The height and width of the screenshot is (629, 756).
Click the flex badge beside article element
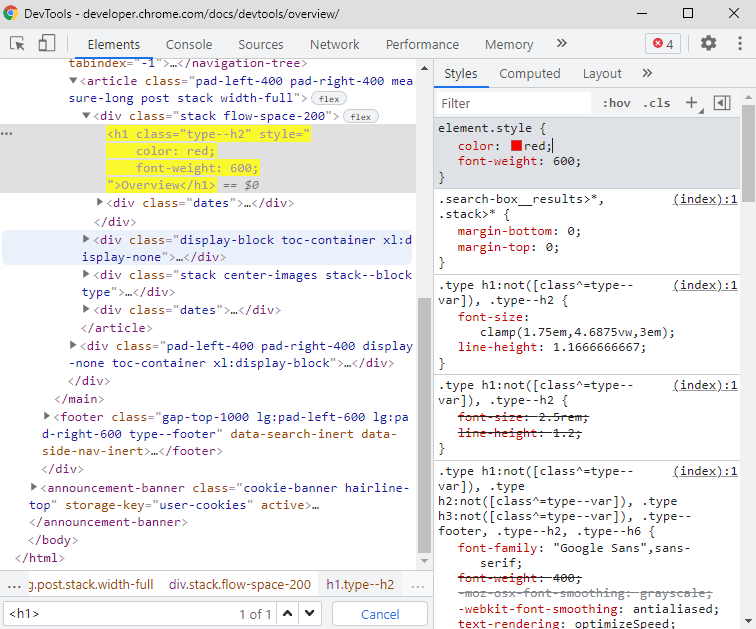tap(328, 98)
